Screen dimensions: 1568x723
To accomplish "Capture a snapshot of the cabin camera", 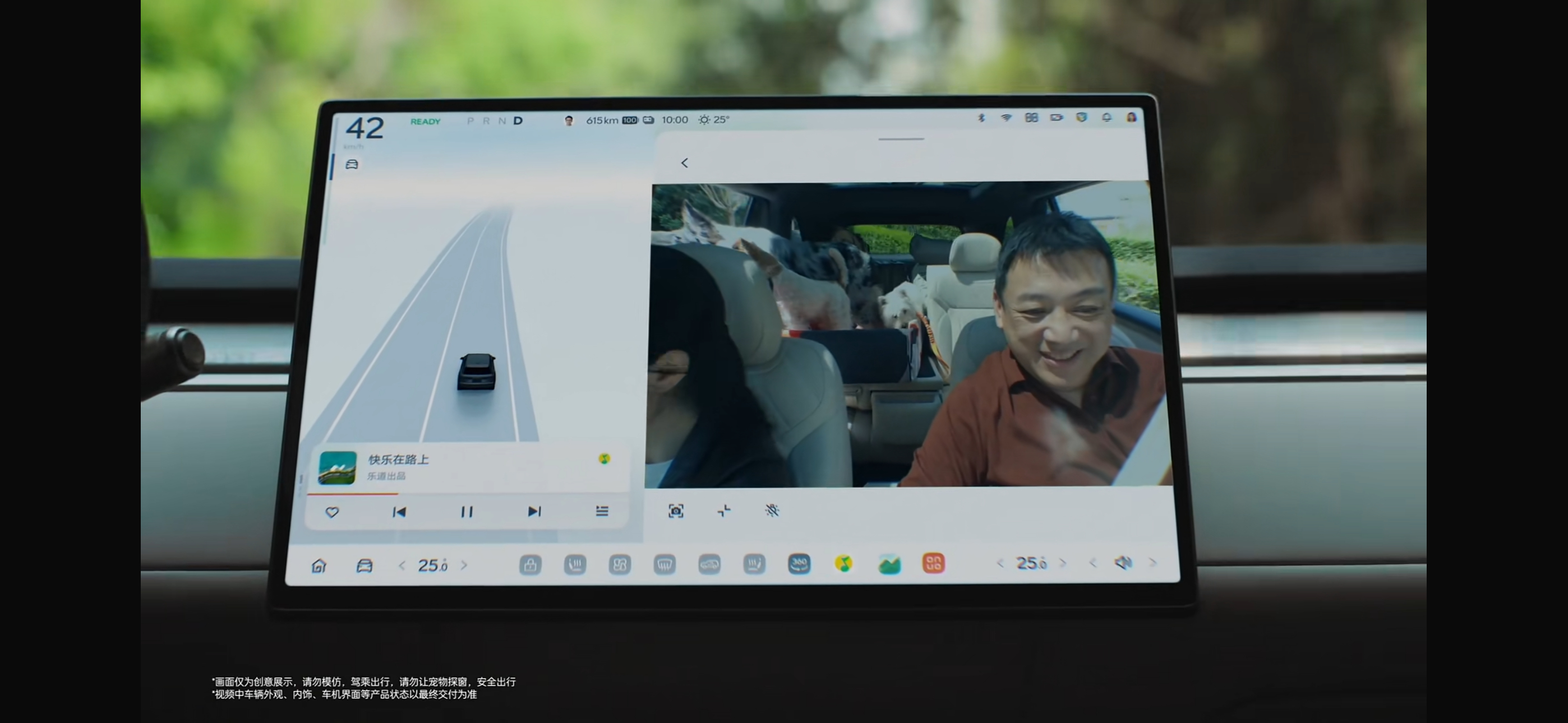I will (676, 511).
